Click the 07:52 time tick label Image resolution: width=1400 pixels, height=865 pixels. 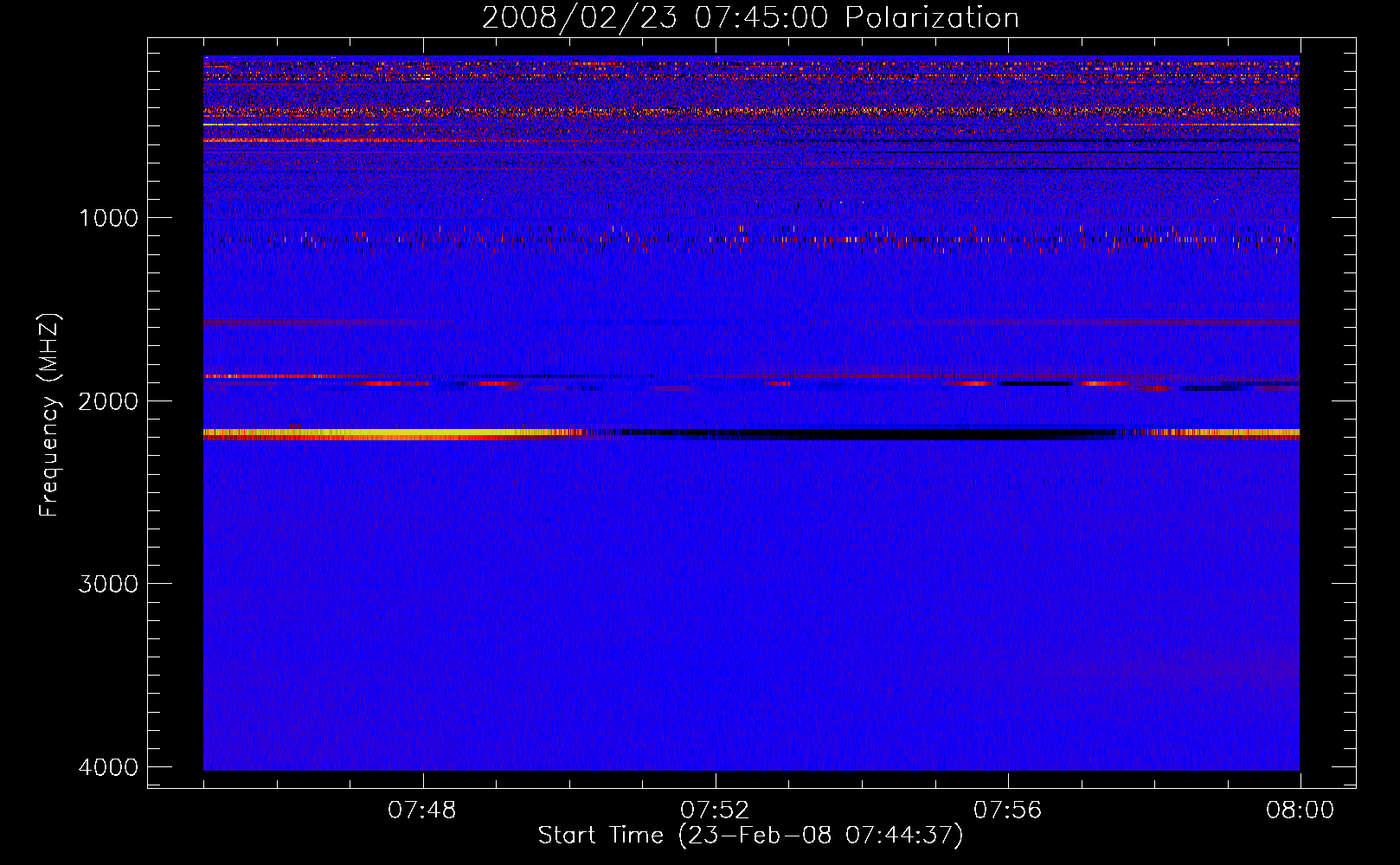[x=715, y=811]
